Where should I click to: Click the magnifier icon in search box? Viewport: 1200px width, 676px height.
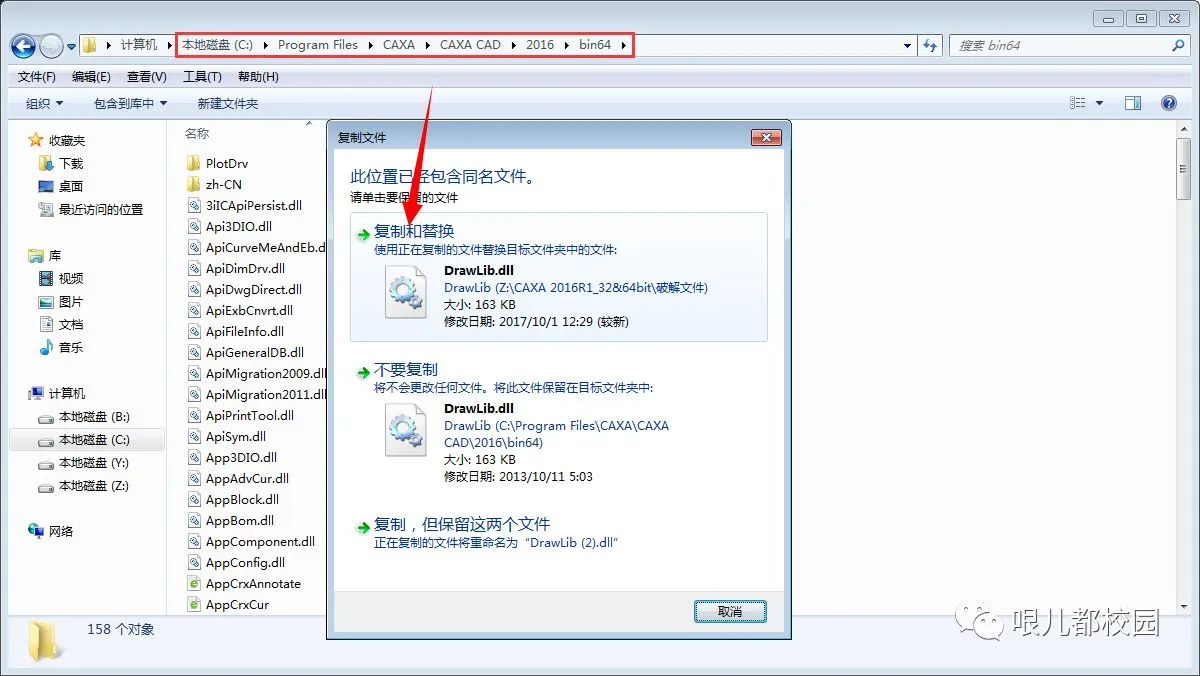pos(1178,46)
